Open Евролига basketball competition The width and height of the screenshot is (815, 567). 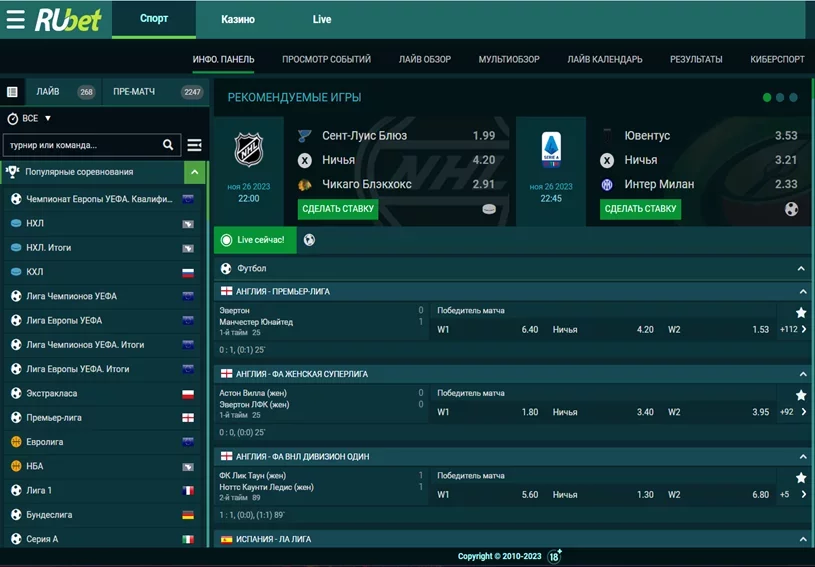tap(102, 442)
